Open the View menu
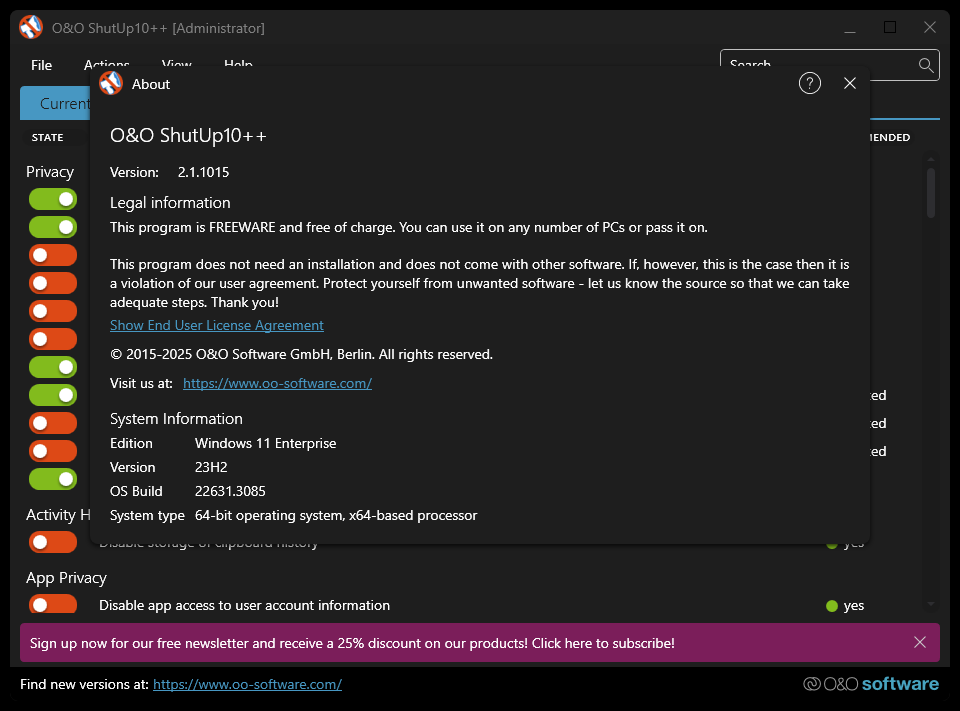The width and height of the screenshot is (960, 711). click(x=176, y=65)
